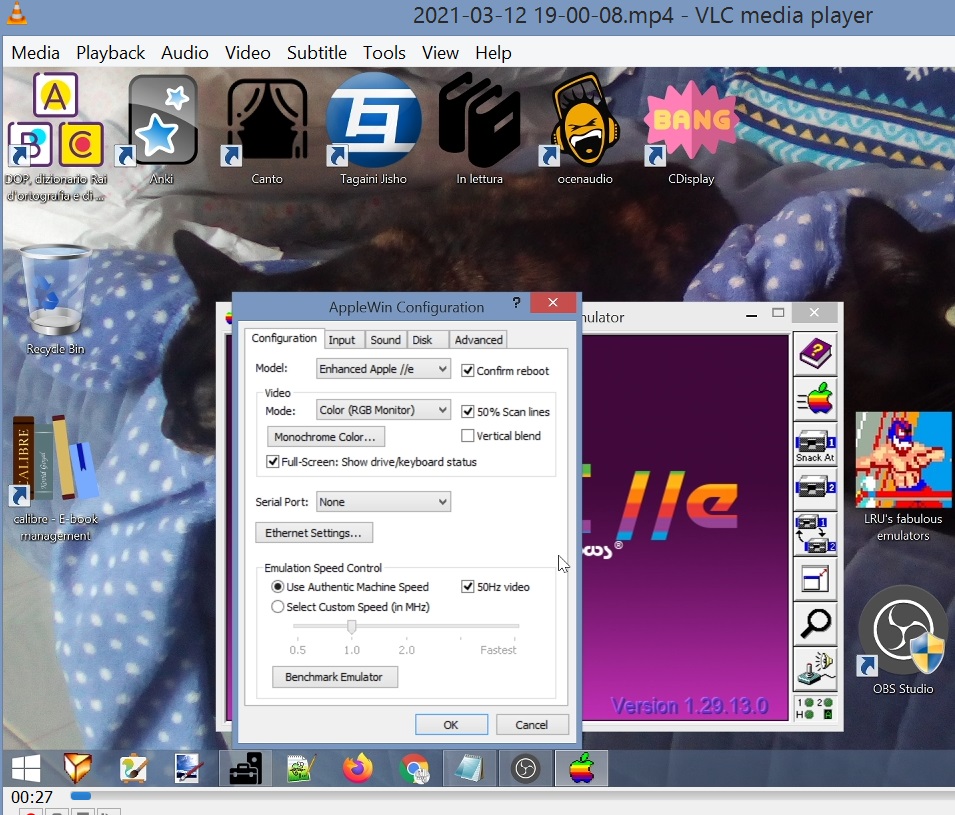Screen dimensions: 955x815
Task: Switch to the Sound tab
Action: pos(385,340)
